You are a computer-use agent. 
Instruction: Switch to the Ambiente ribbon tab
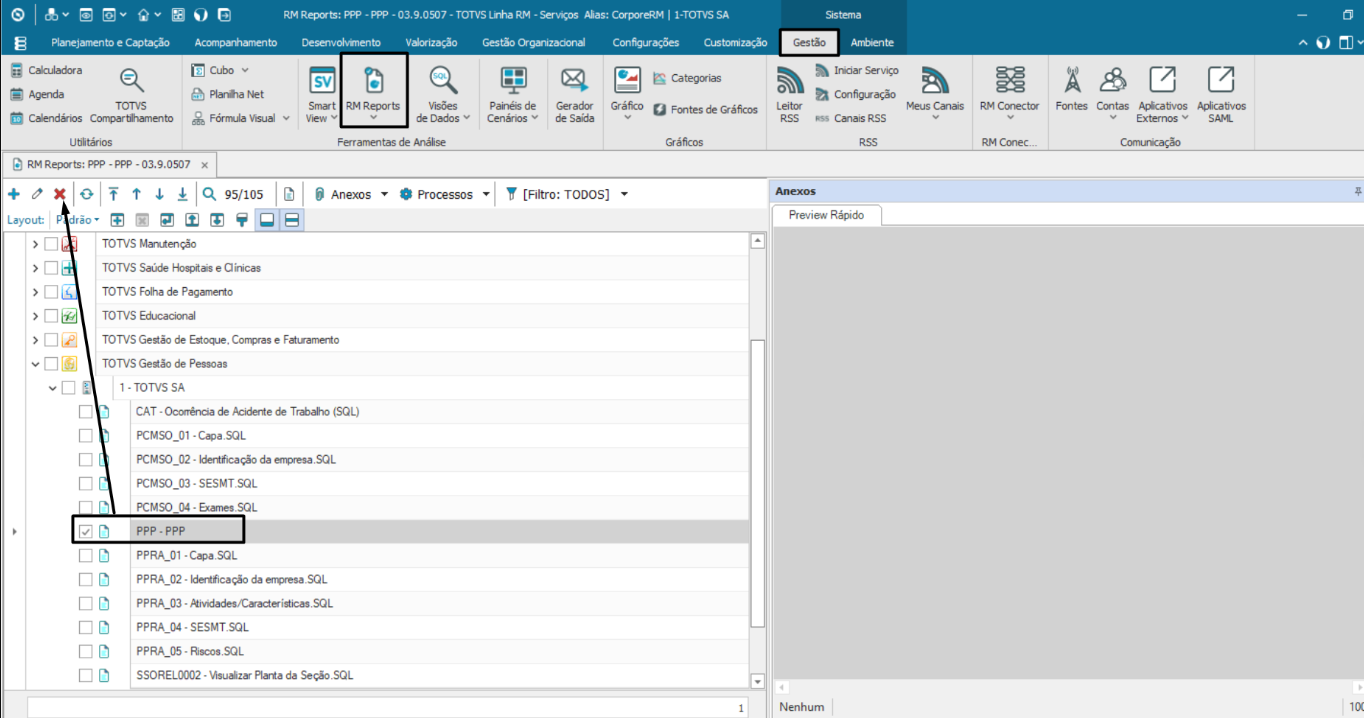[872, 42]
